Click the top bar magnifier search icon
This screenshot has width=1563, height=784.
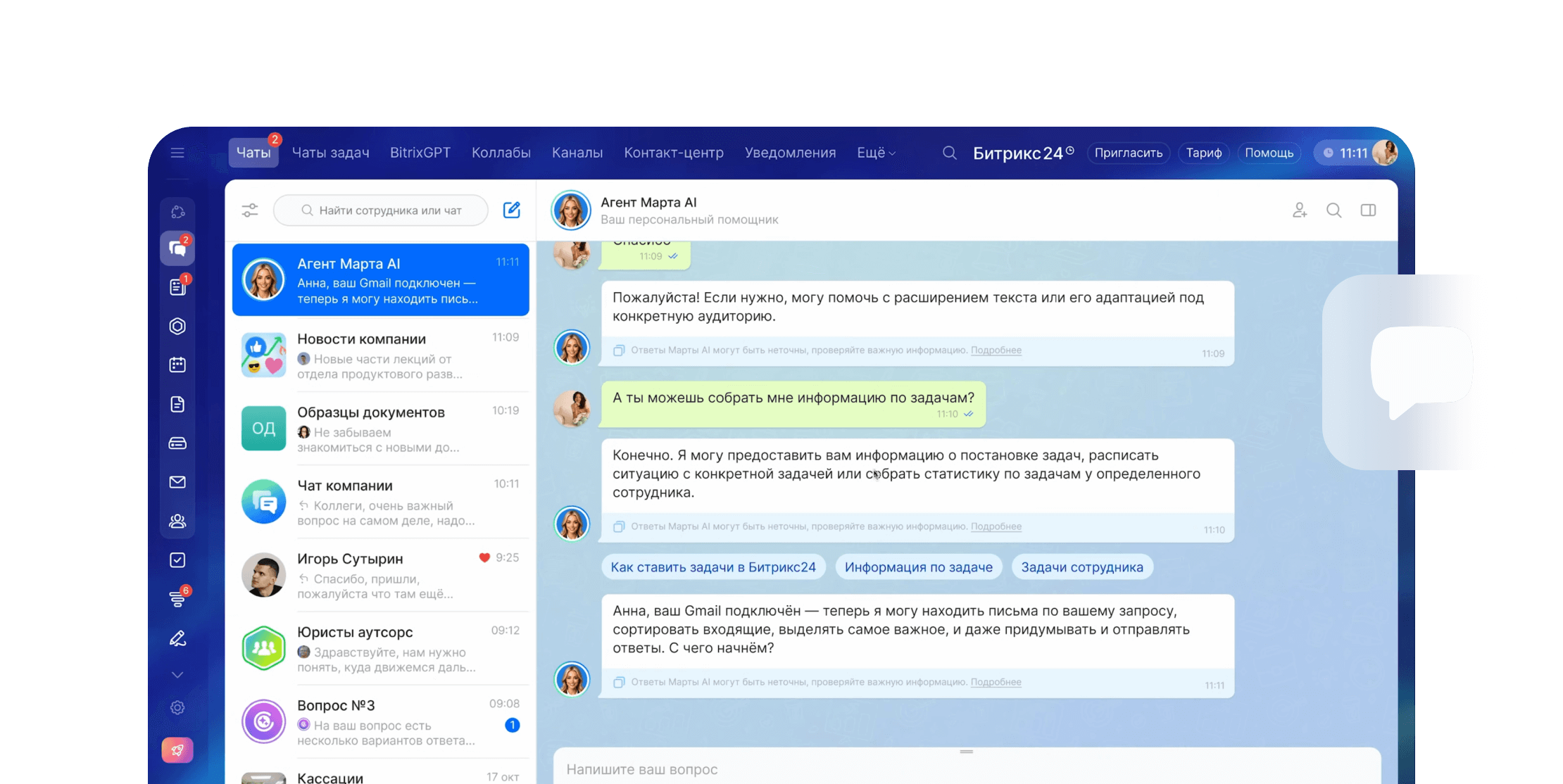950,153
